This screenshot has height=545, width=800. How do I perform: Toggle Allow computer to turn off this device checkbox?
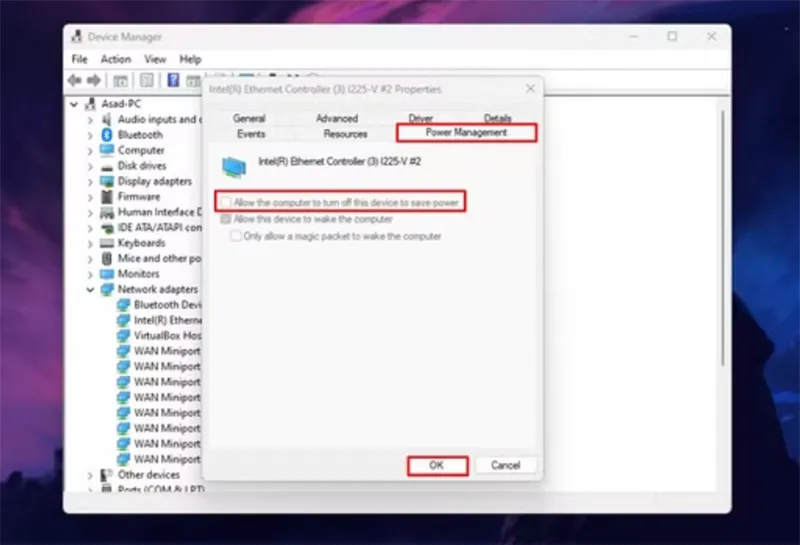pyautogui.click(x=225, y=203)
